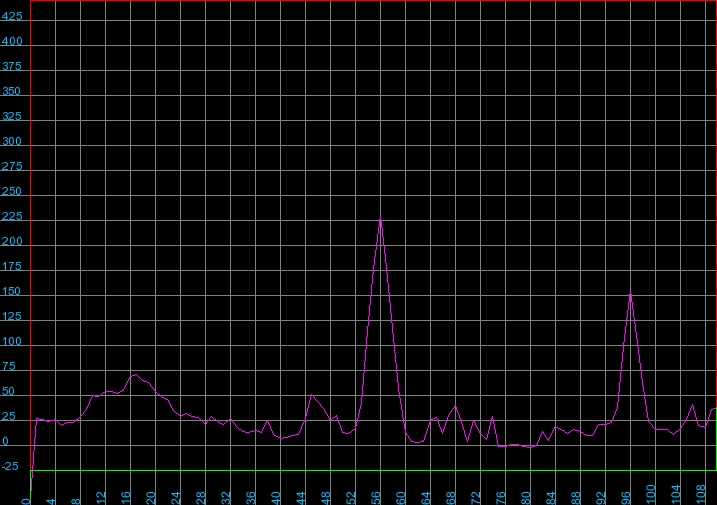
Task: Click the 125 vertical axis label
Action: [12, 317]
